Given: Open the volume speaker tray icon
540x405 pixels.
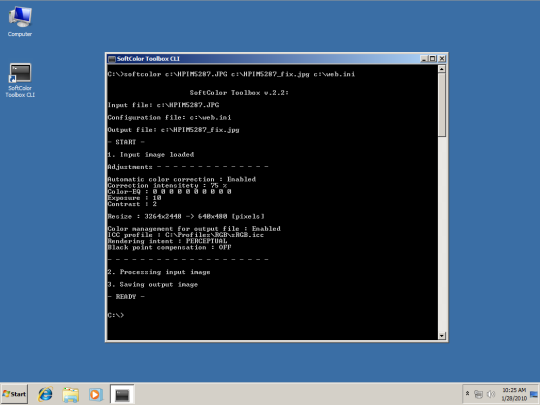Looking at the screenshot, I should click(x=490, y=394).
